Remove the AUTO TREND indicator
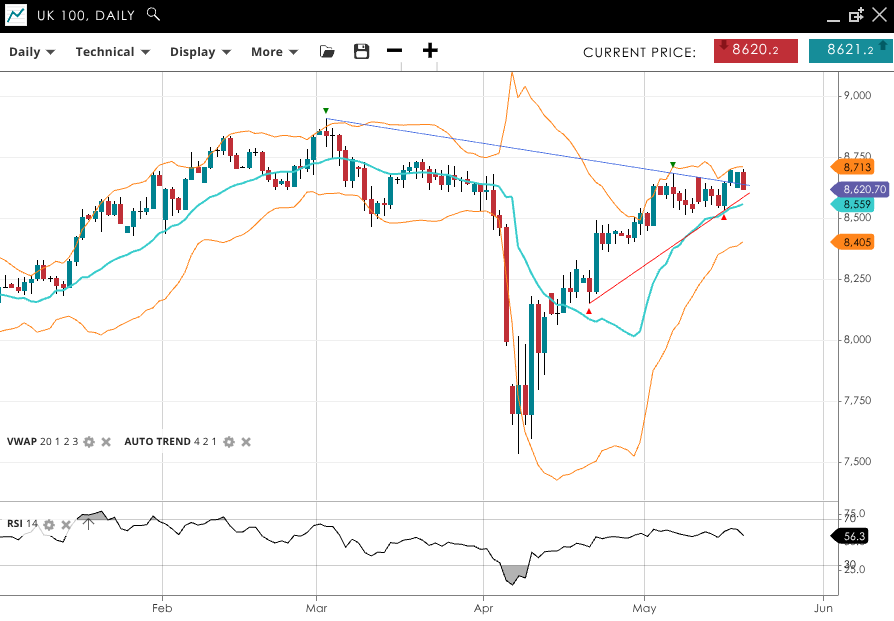 click(x=246, y=441)
